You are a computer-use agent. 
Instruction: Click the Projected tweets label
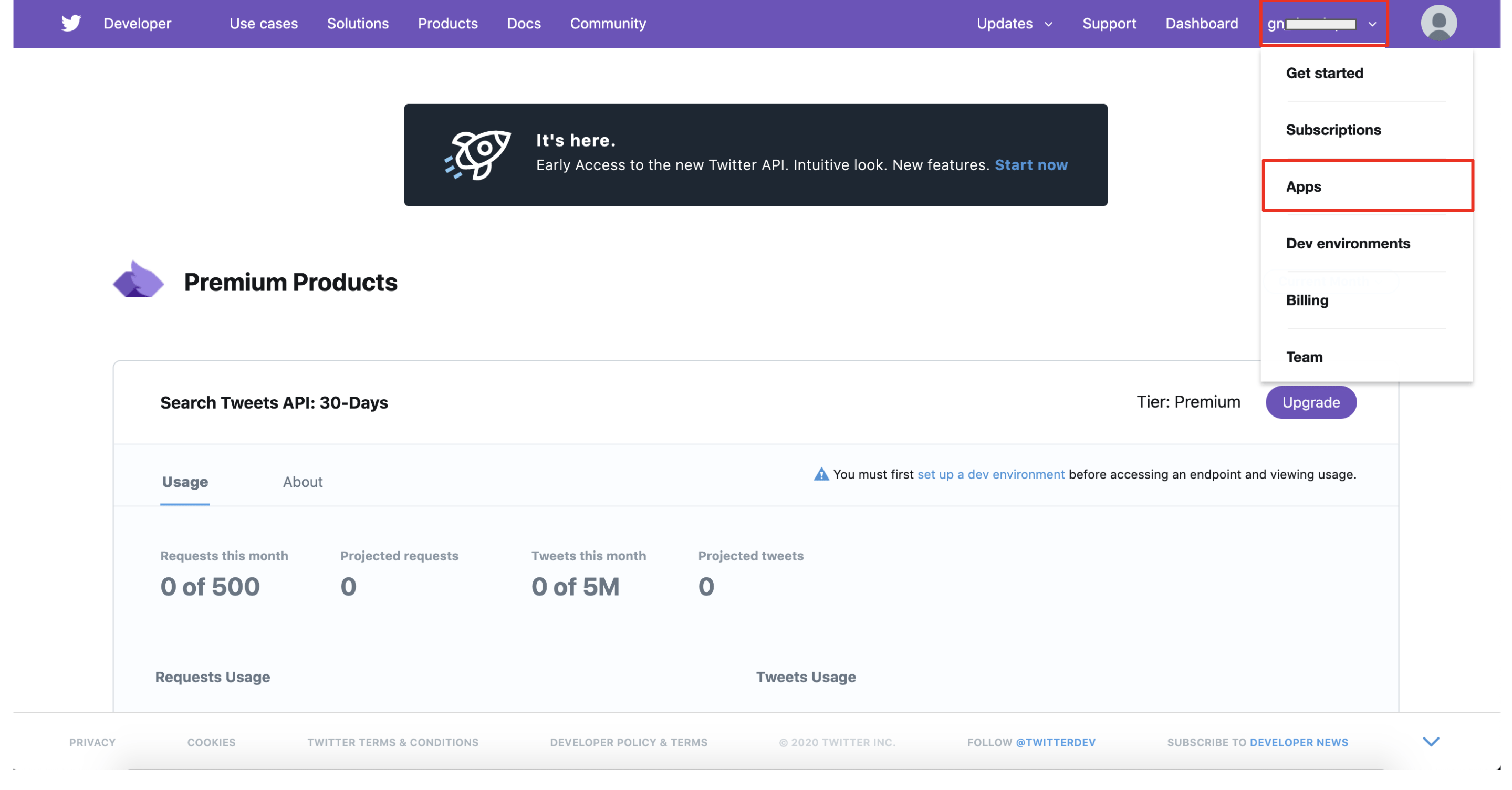coord(750,556)
